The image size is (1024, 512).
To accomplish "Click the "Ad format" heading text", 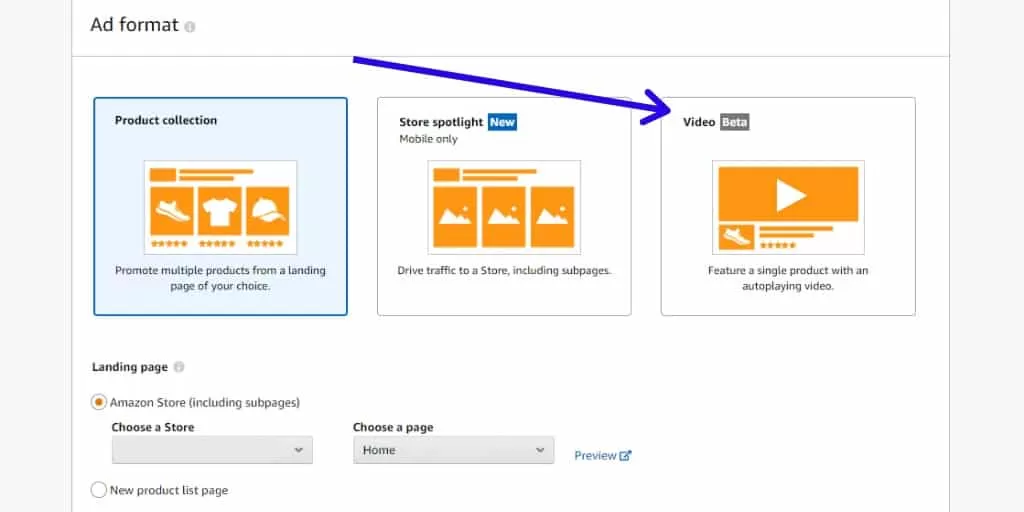I will pyautogui.click(x=135, y=25).
